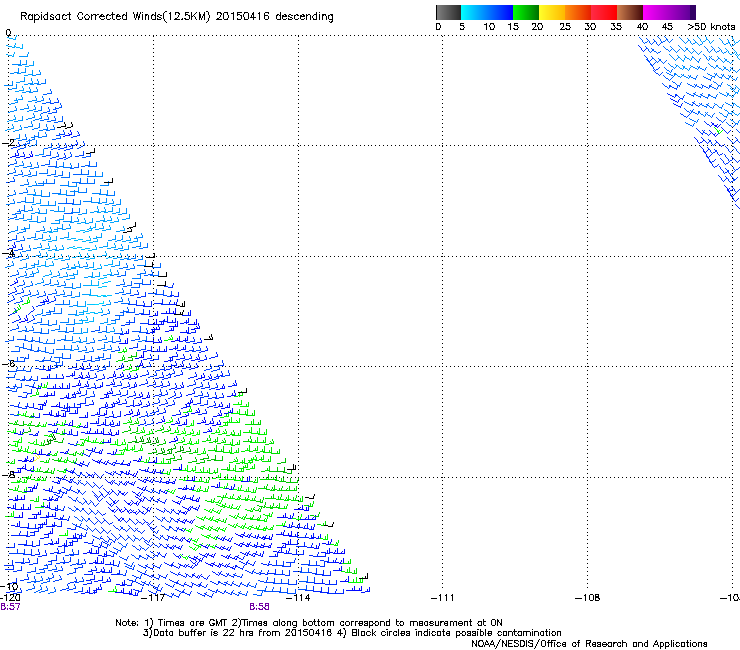
Task: Select the cyan 5–10 knot legend segment
Action: pos(474,12)
